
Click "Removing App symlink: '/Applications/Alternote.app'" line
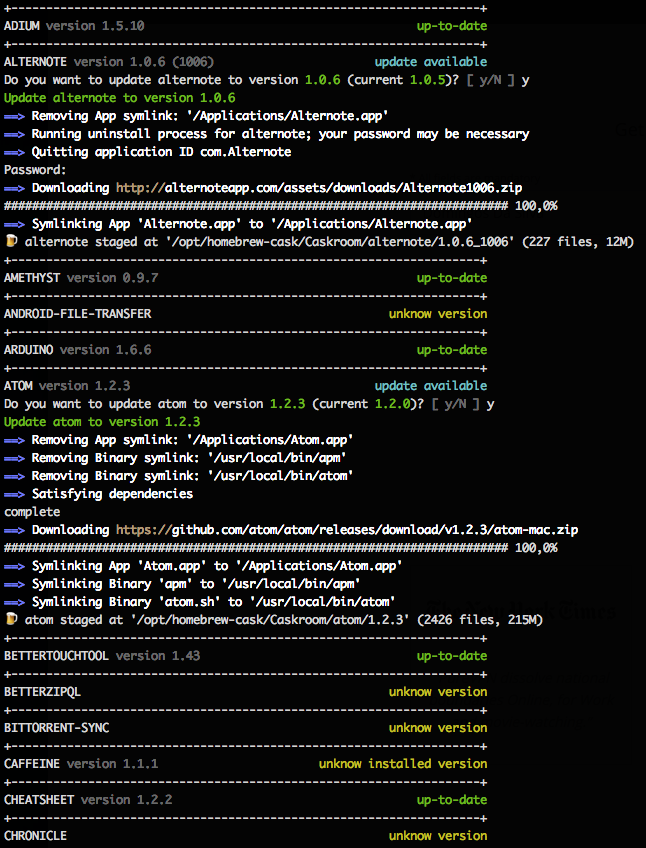(196, 116)
